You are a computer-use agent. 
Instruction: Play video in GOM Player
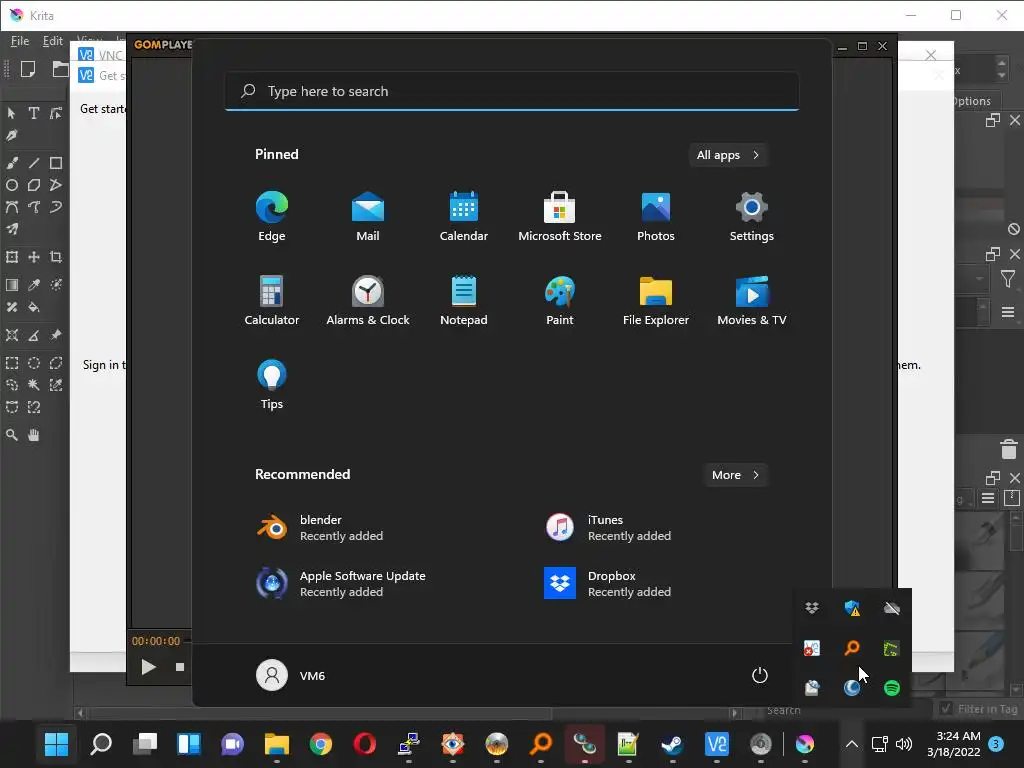point(148,667)
